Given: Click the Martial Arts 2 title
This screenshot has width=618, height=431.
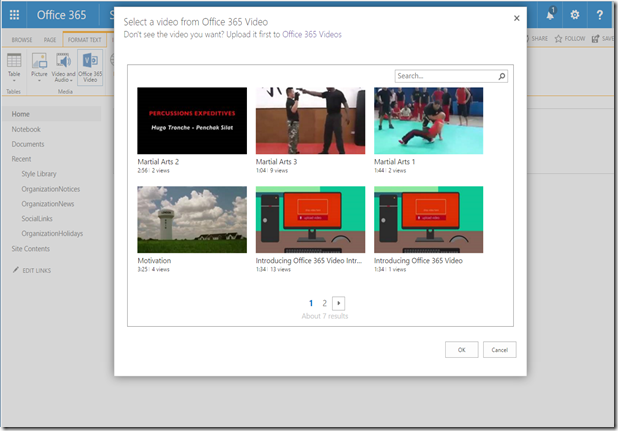Looking at the screenshot, I should coord(158,162).
